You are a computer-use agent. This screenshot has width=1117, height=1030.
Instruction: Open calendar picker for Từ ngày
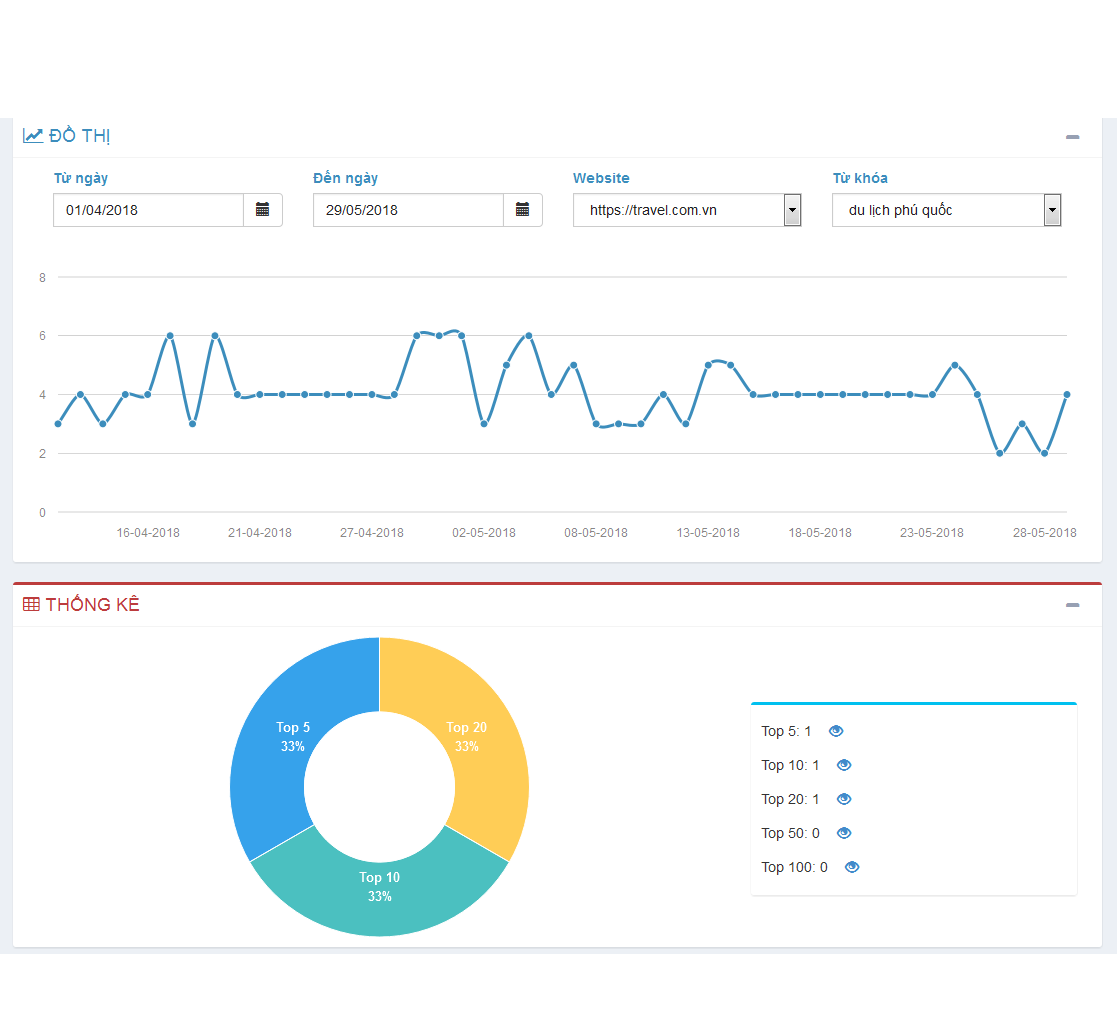coord(263,210)
